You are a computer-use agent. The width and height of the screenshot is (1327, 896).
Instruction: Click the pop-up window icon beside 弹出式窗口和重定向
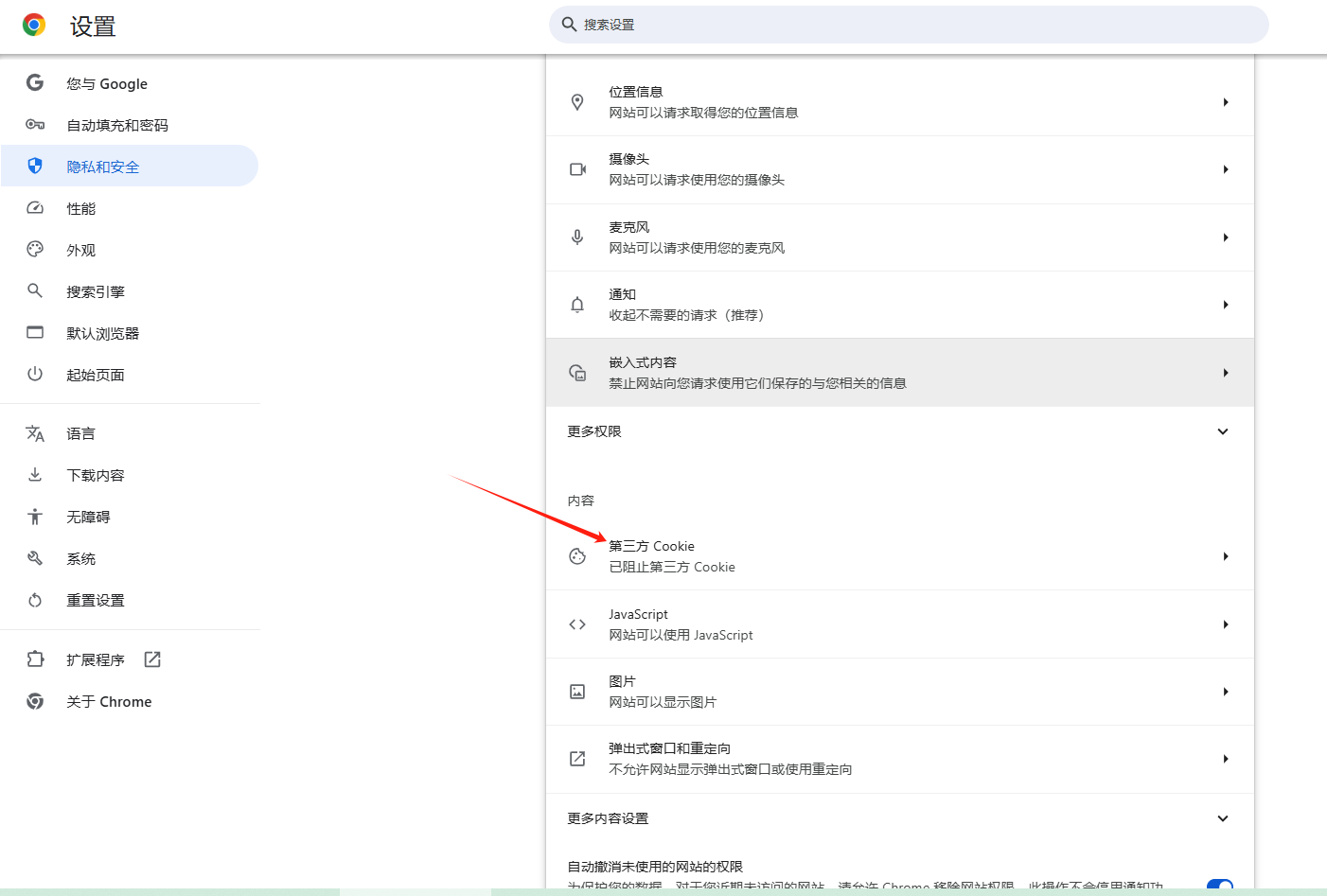[577, 759]
